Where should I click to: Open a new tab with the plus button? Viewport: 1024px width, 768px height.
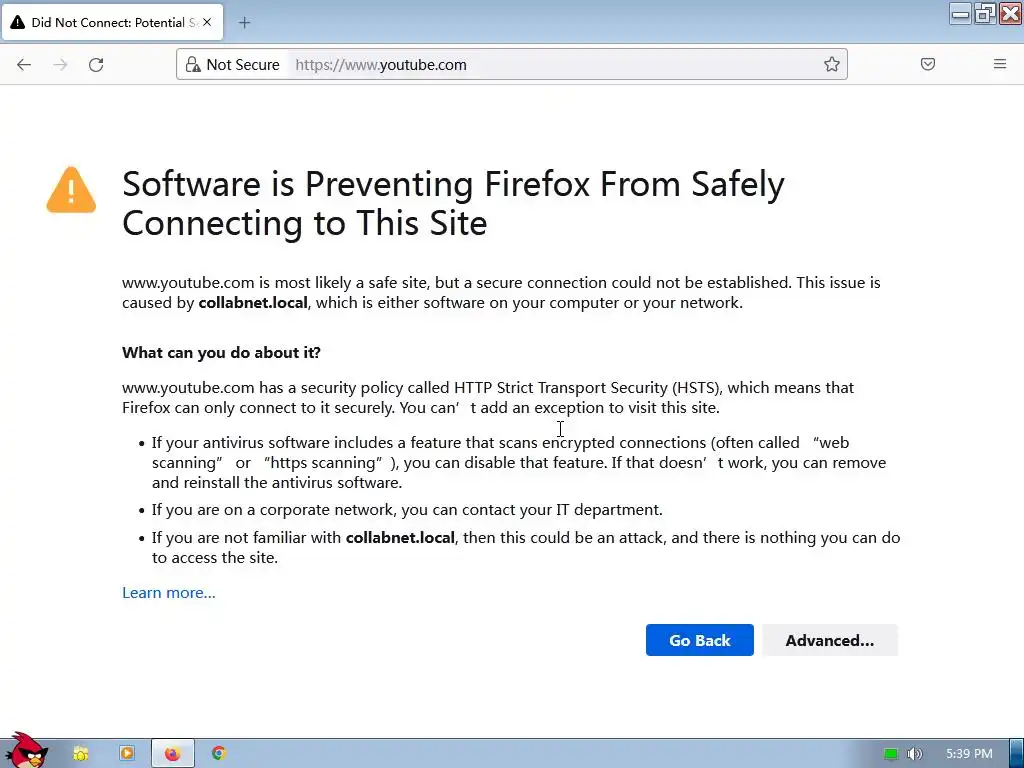[244, 23]
